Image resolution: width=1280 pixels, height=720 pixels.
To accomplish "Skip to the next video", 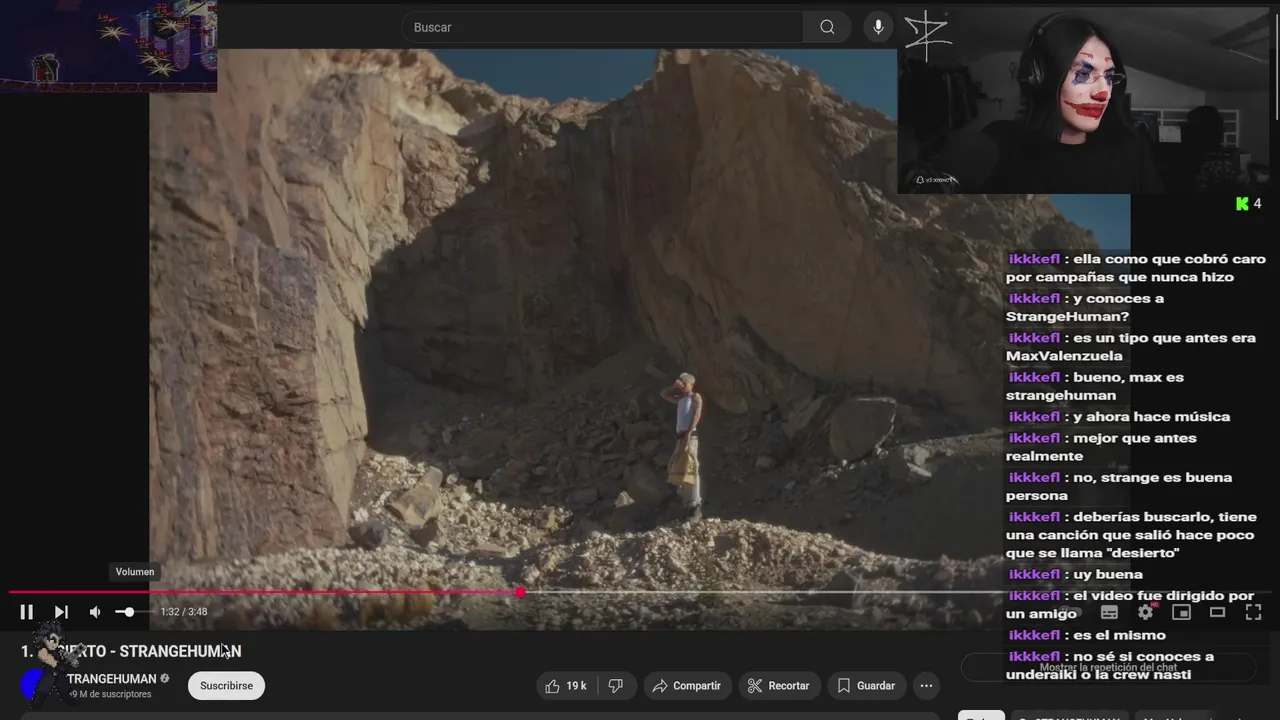I will (x=61, y=612).
